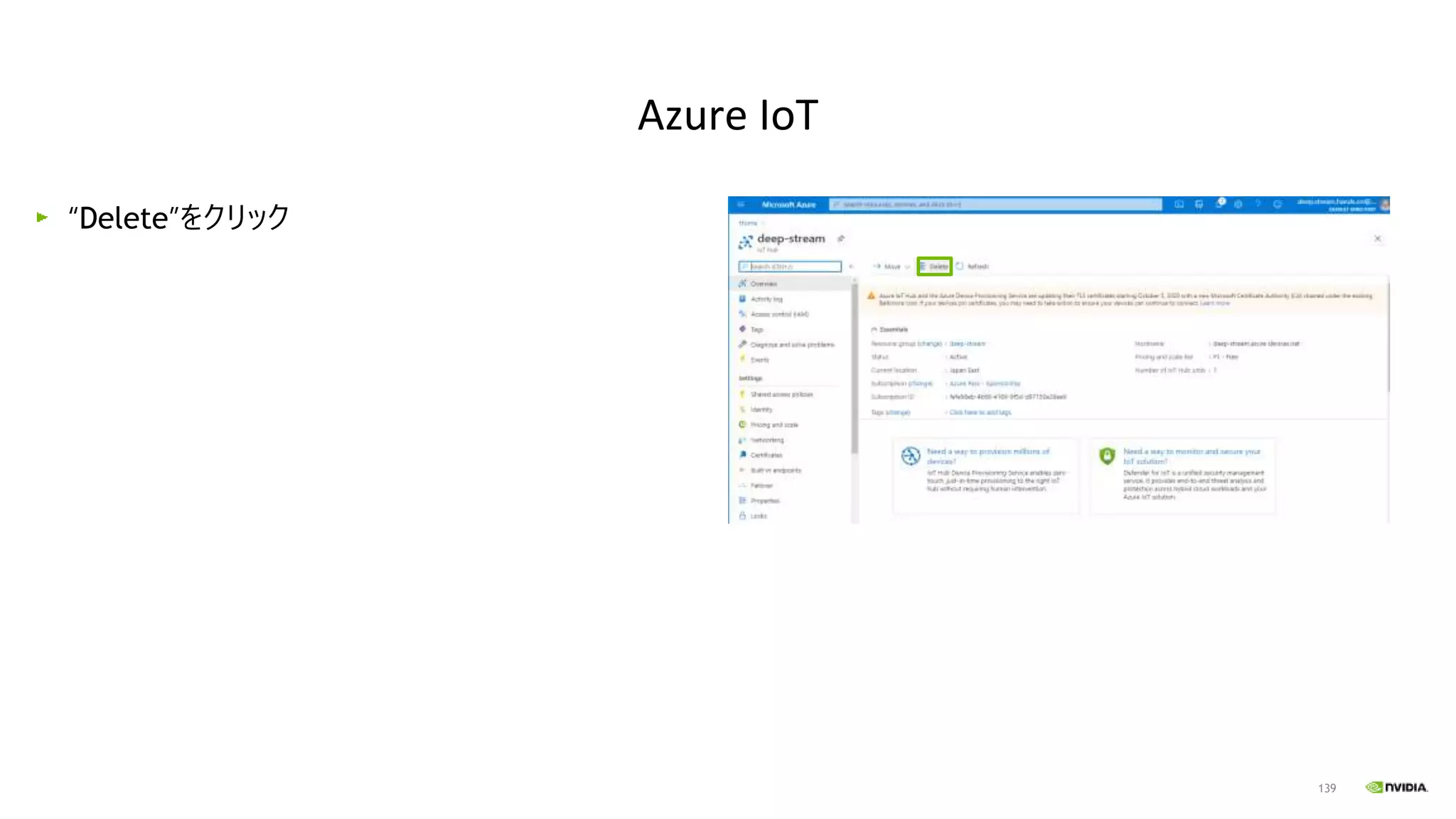The width and height of the screenshot is (1456, 819).
Task: Click the warning triangle in banner
Action: pyautogui.click(x=871, y=296)
